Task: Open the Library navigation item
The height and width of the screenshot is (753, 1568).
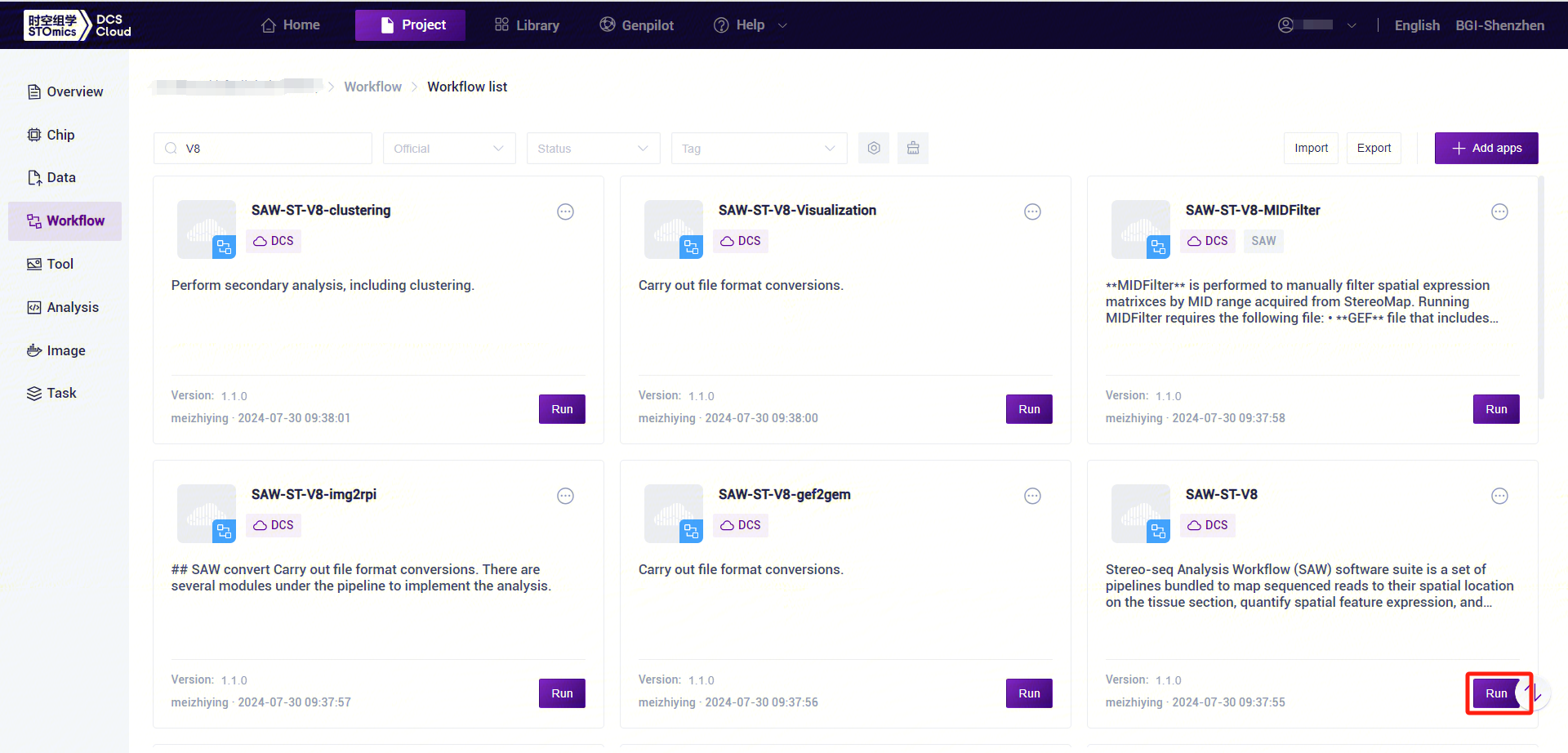Action: tap(527, 25)
